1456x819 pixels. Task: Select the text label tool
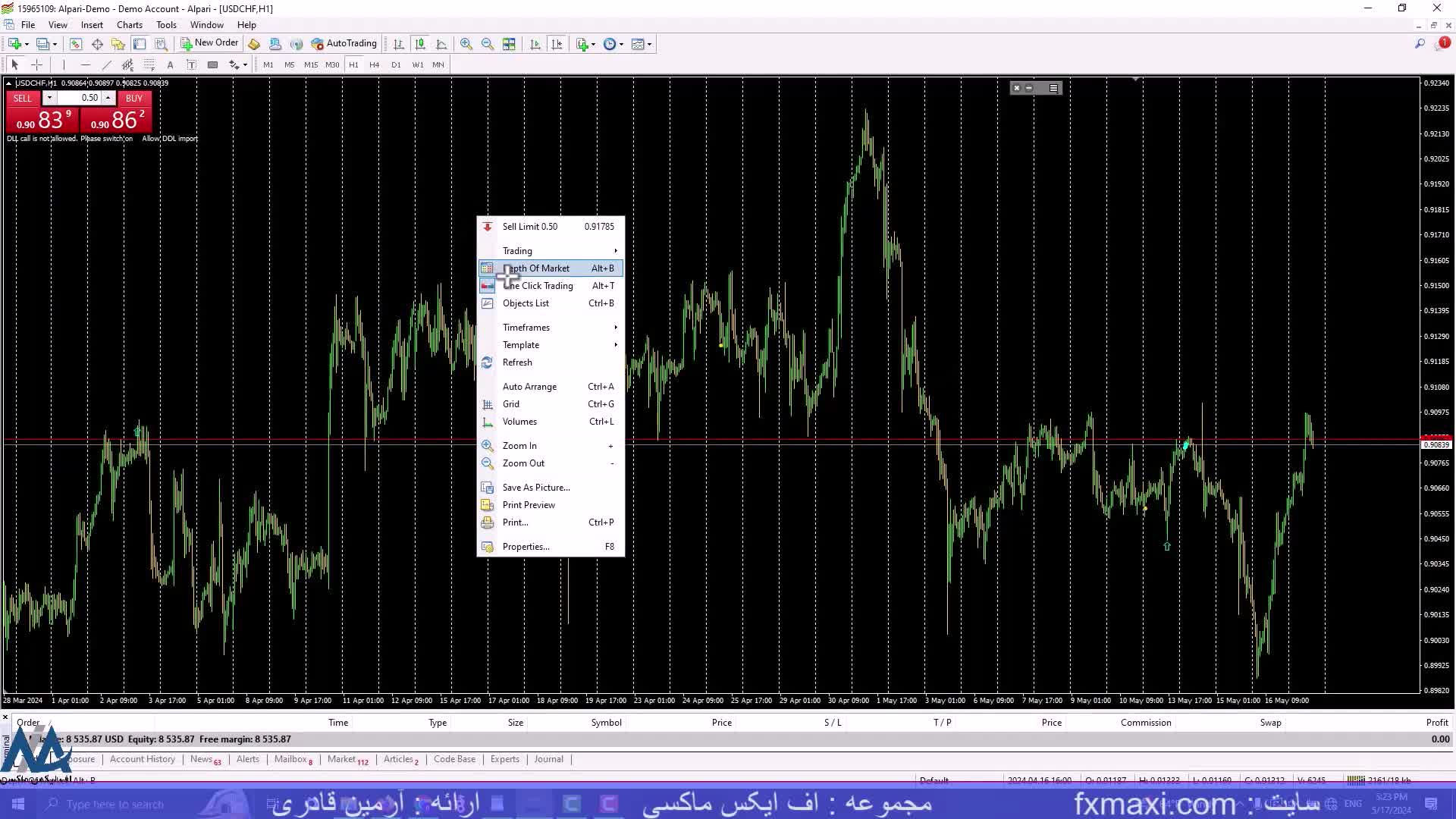170,64
